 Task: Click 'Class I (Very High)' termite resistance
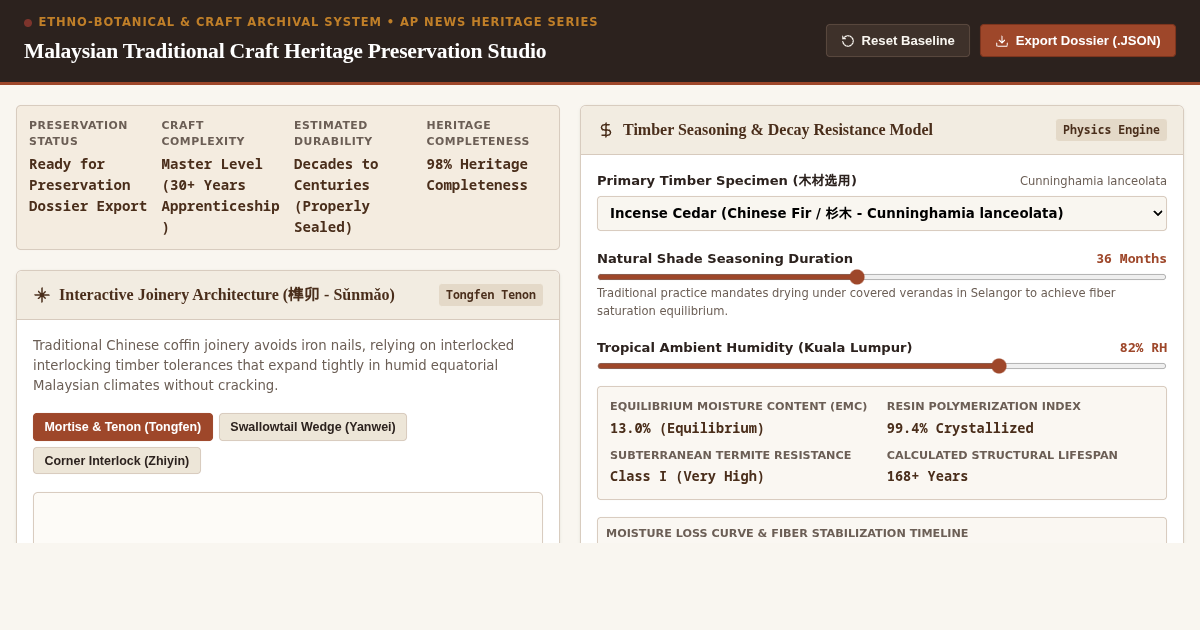[x=687, y=476]
